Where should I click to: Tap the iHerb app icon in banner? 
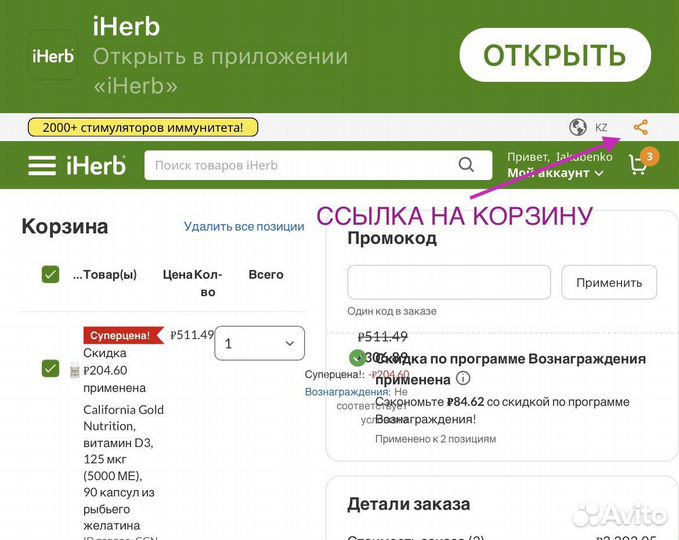click(x=53, y=55)
